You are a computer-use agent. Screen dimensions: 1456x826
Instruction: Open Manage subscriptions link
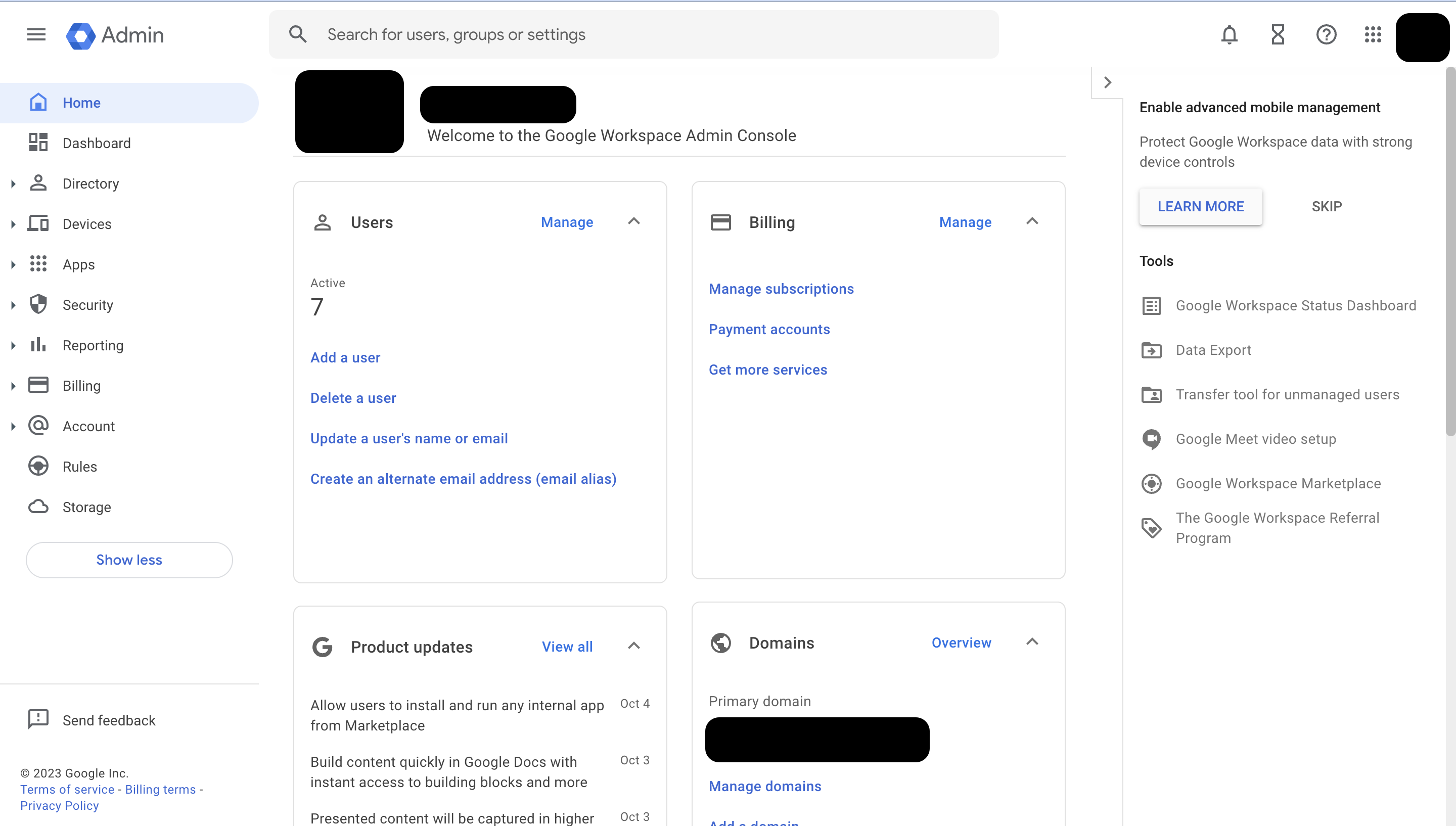click(781, 289)
